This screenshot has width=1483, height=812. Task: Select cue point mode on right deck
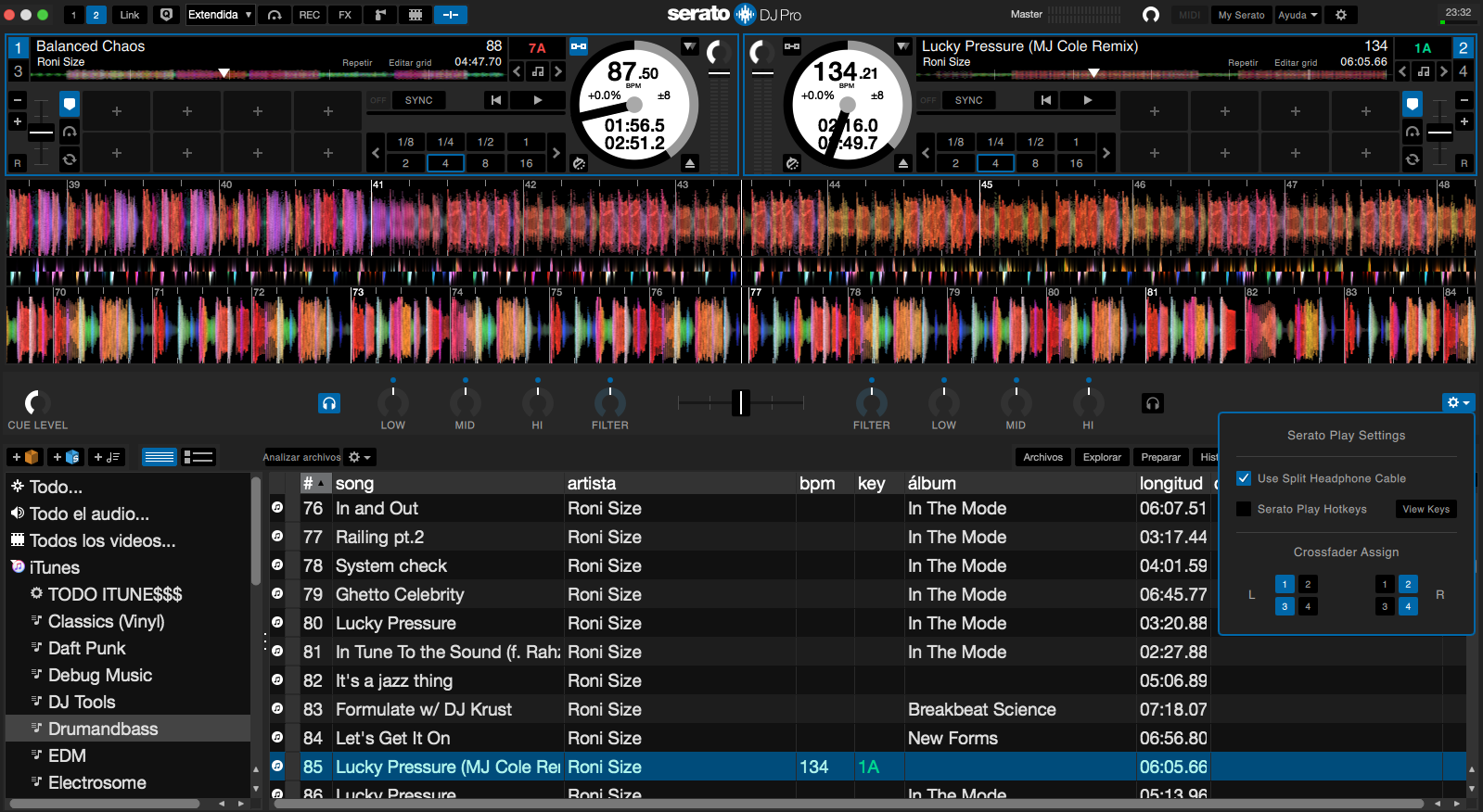coord(1413,103)
